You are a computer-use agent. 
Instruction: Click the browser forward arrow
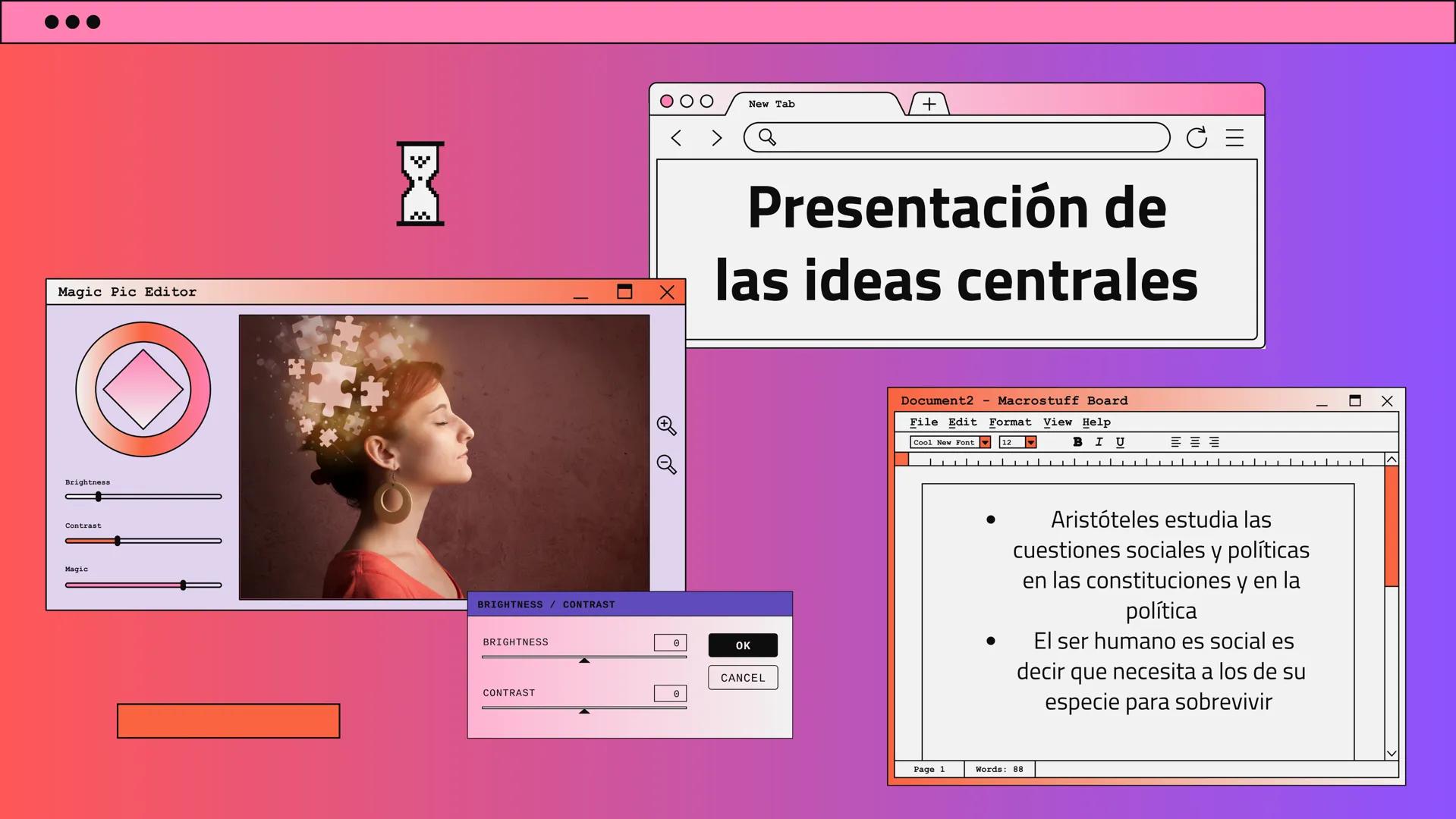[716, 138]
